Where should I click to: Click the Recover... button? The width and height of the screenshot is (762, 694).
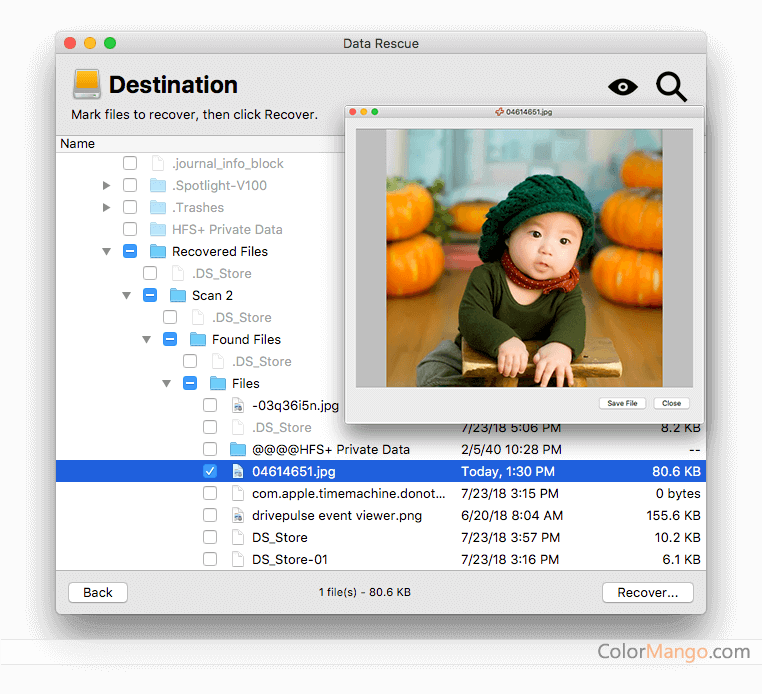[647, 592]
